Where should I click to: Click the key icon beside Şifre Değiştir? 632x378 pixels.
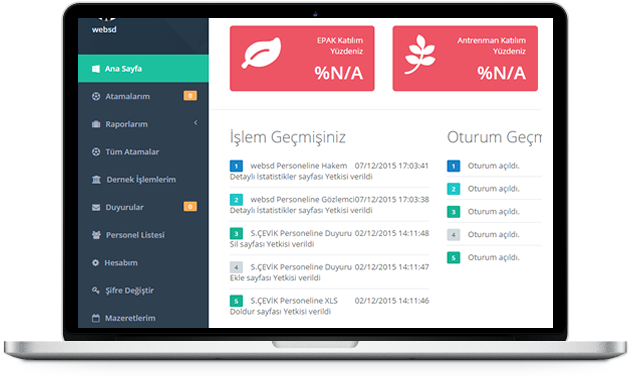pyautogui.click(x=96, y=290)
